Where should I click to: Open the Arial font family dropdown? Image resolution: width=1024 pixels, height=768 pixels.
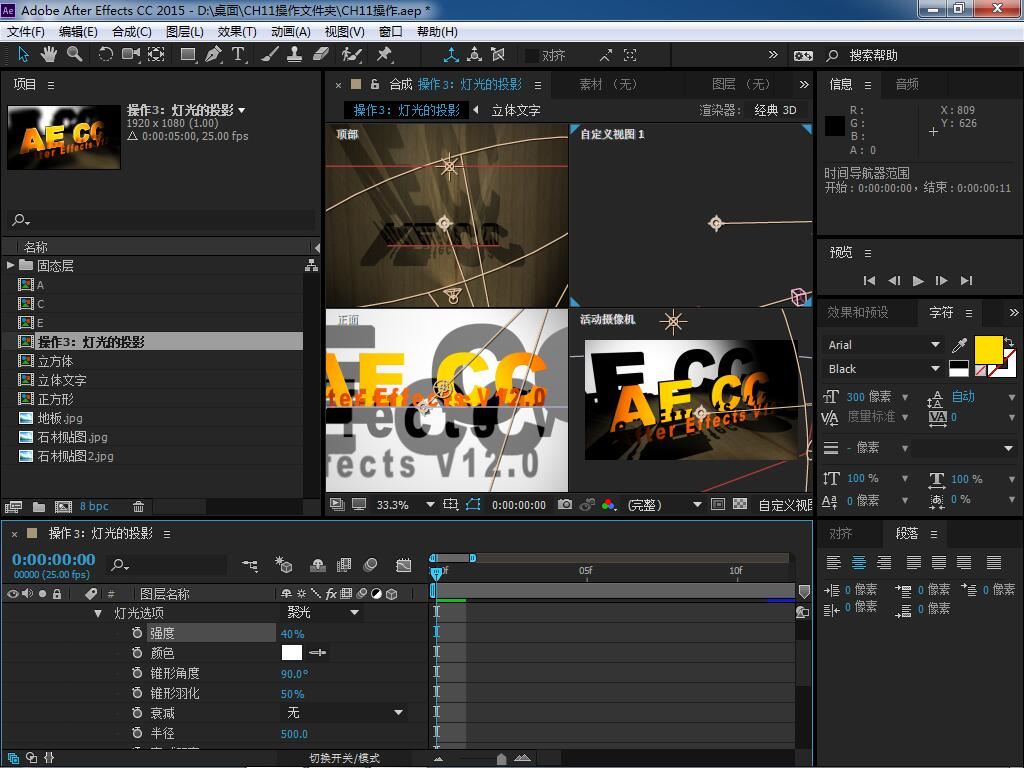[x=883, y=345]
